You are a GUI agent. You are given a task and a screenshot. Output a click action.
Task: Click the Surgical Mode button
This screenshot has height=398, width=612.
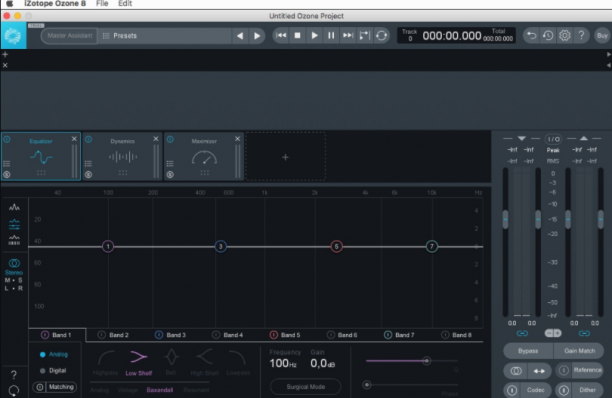(306, 387)
